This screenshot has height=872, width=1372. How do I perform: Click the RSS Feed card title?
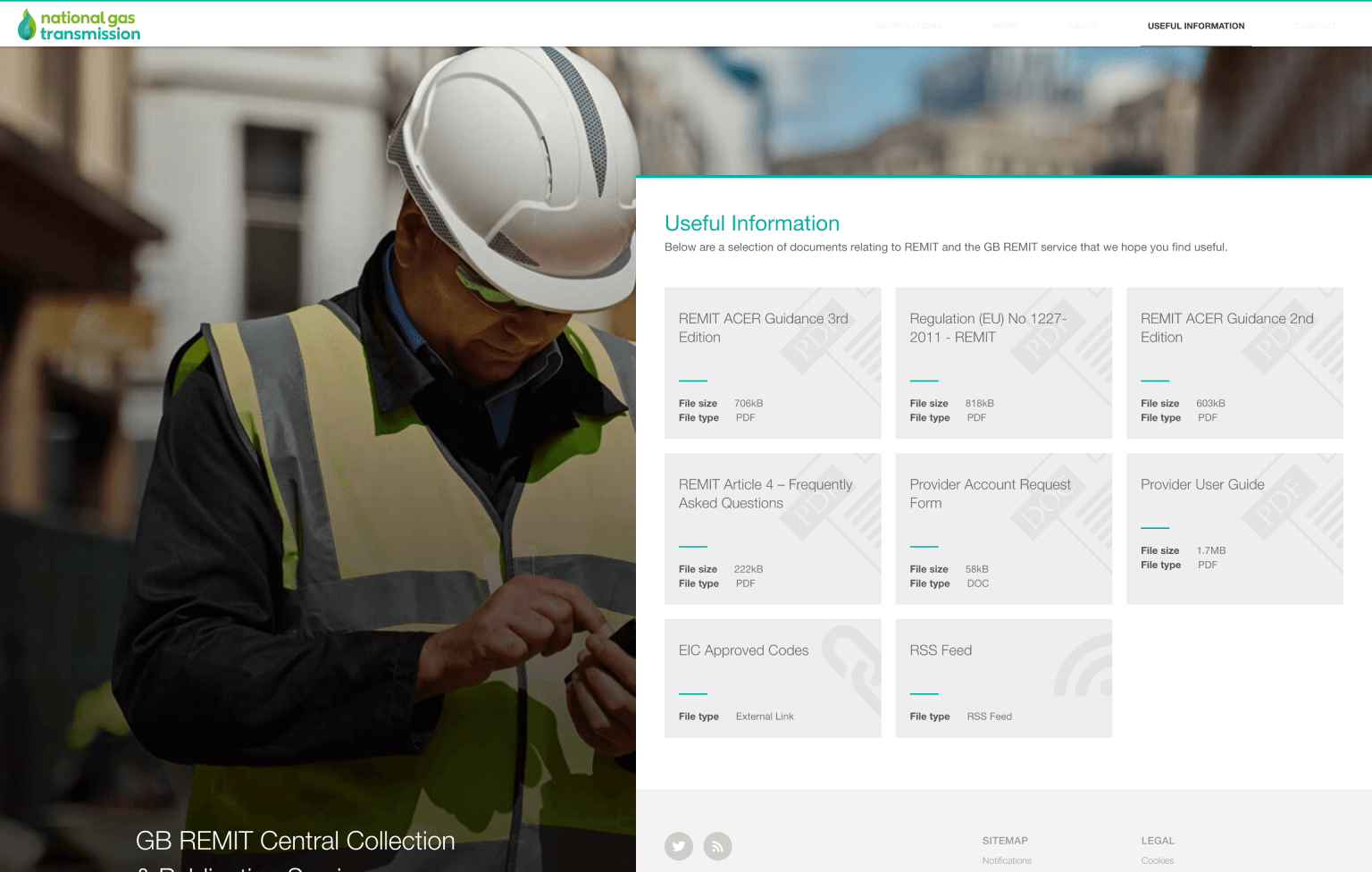coord(941,650)
